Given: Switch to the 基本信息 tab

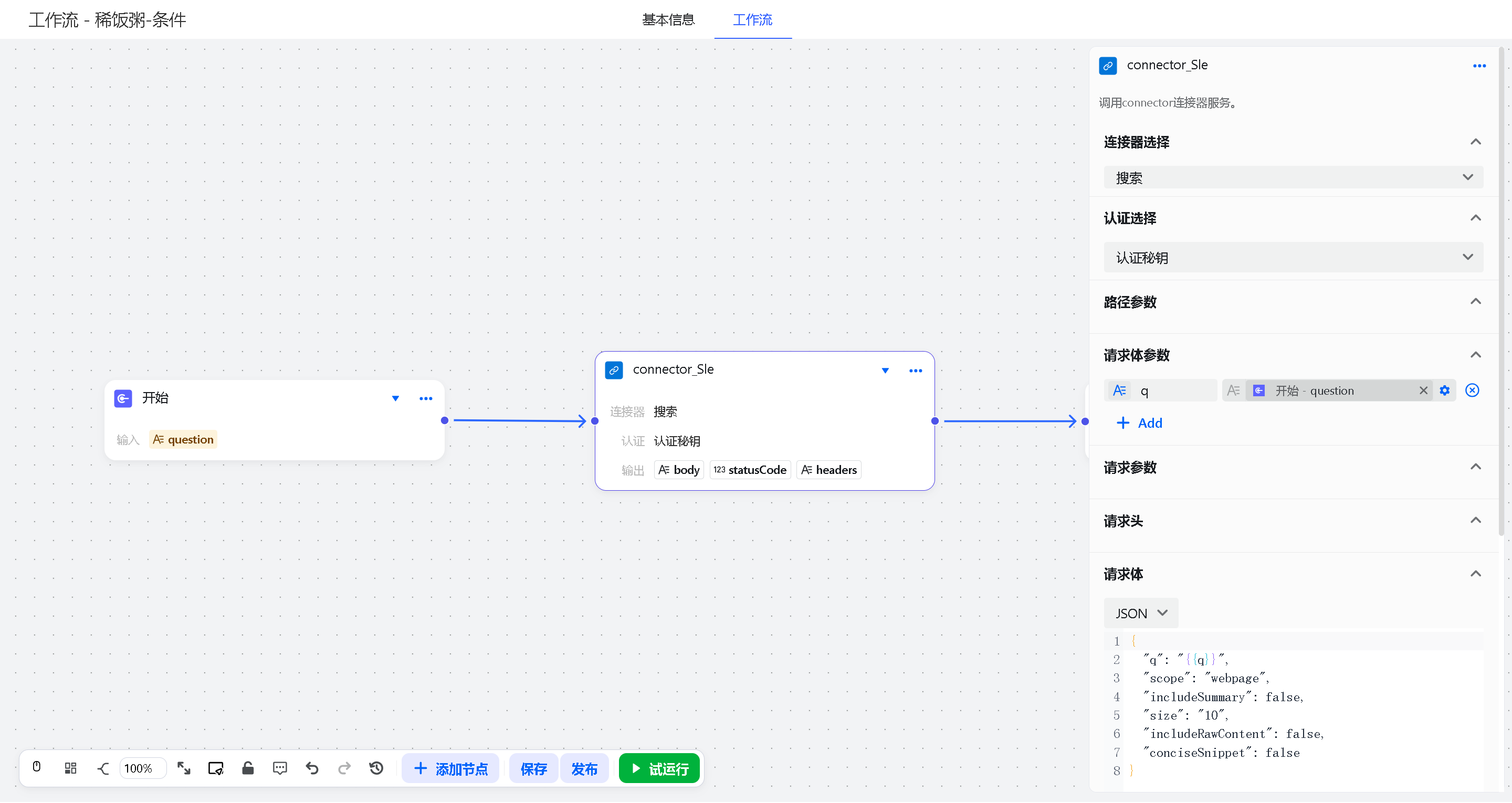Looking at the screenshot, I should (x=668, y=20).
